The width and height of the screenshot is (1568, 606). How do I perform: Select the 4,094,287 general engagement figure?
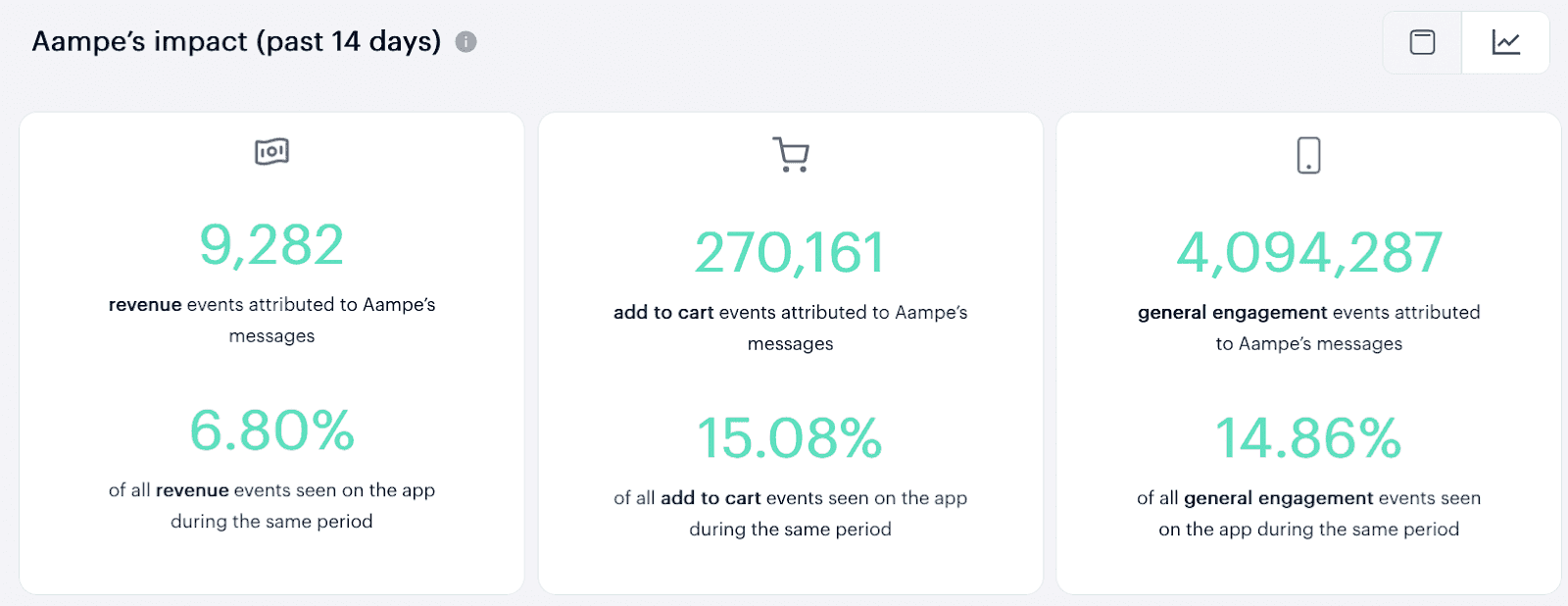(1309, 253)
